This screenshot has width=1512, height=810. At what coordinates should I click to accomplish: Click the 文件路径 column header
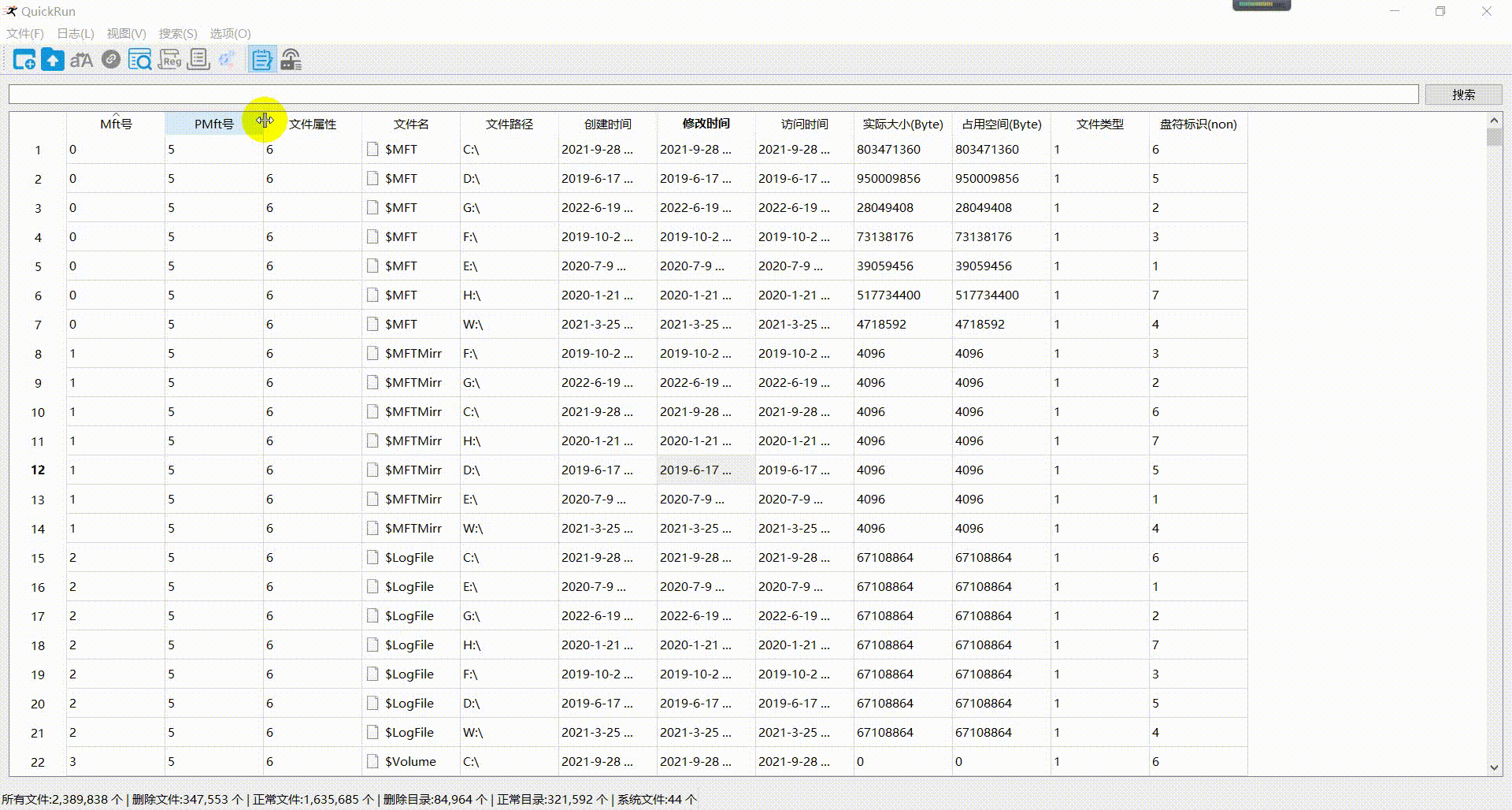click(510, 124)
